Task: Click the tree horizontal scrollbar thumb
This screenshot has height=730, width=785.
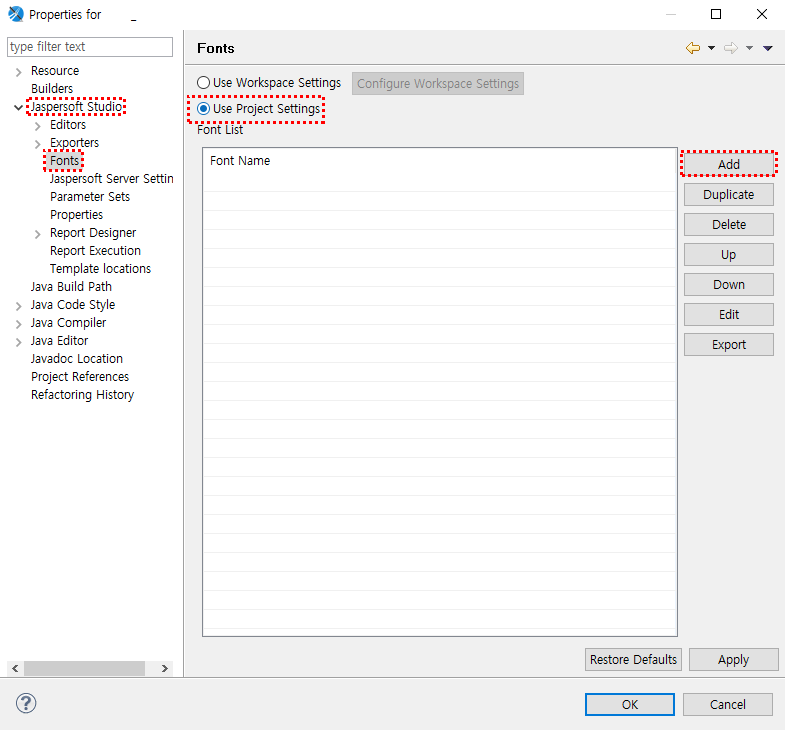Action: click(x=84, y=668)
